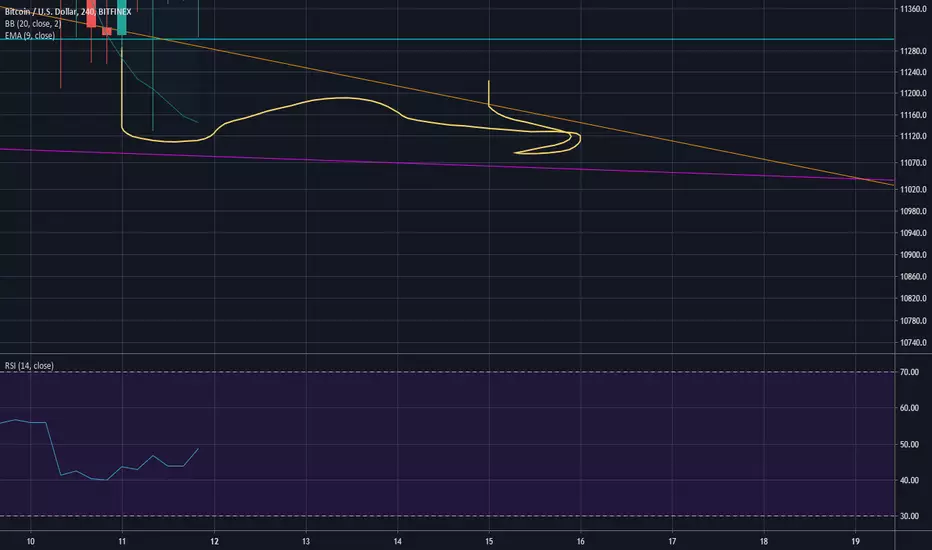
Task: Click date 19 on the time axis
Action: 855,541
